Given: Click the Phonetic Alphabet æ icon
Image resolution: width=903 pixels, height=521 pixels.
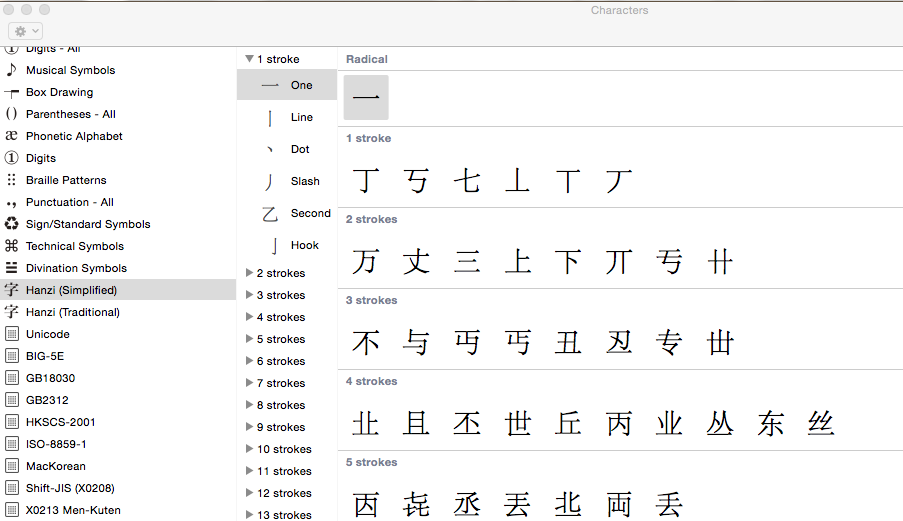Looking at the screenshot, I should (x=12, y=136).
